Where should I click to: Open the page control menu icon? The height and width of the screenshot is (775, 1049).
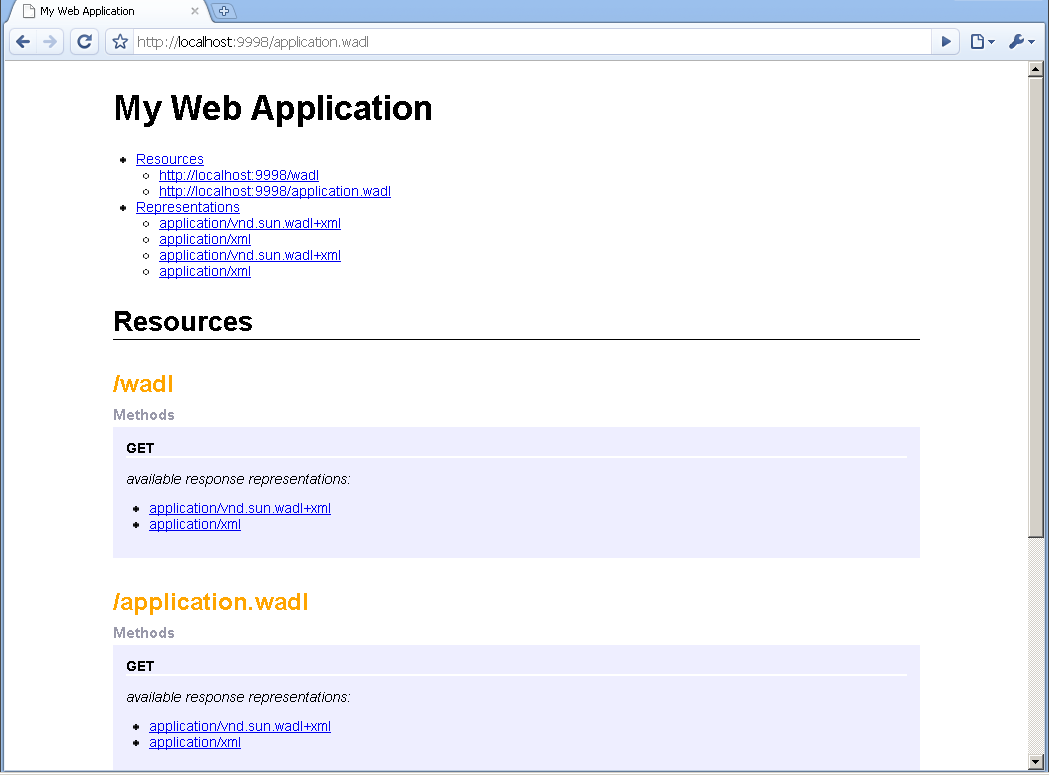(x=981, y=42)
